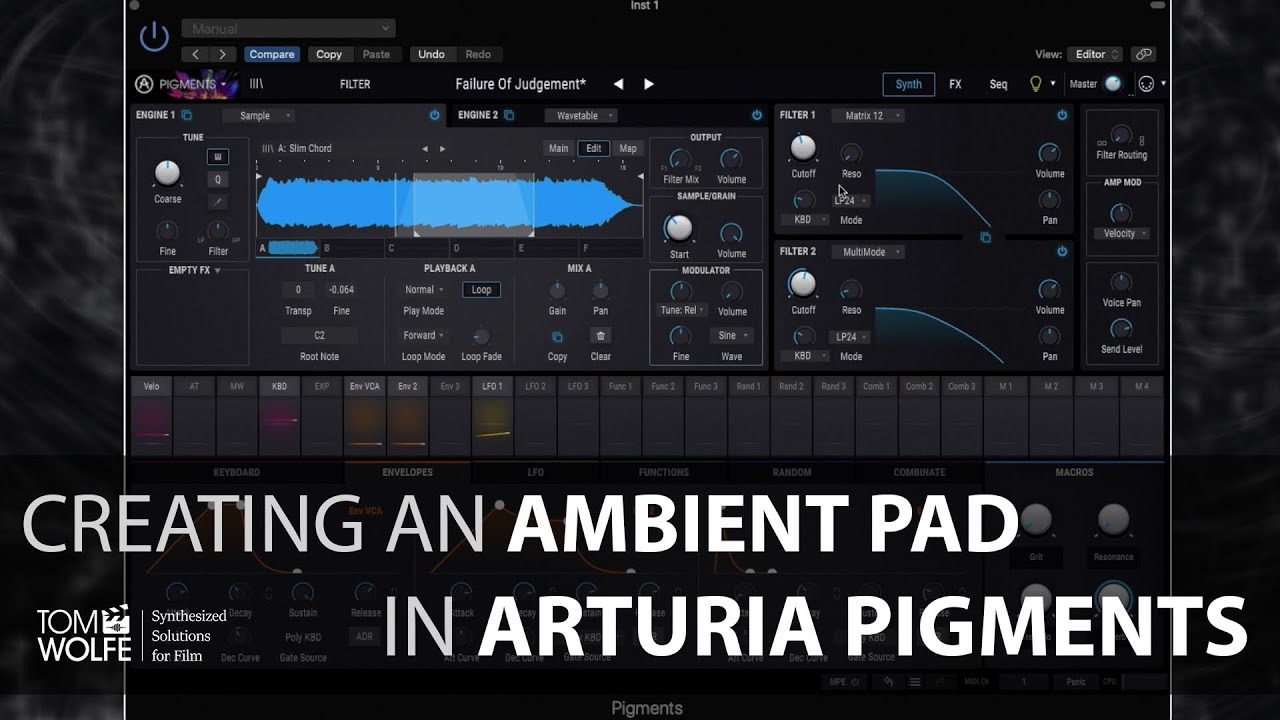Open the Normal play mode dropdown
This screenshot has width=1280, height=720.
click(424, 290)
